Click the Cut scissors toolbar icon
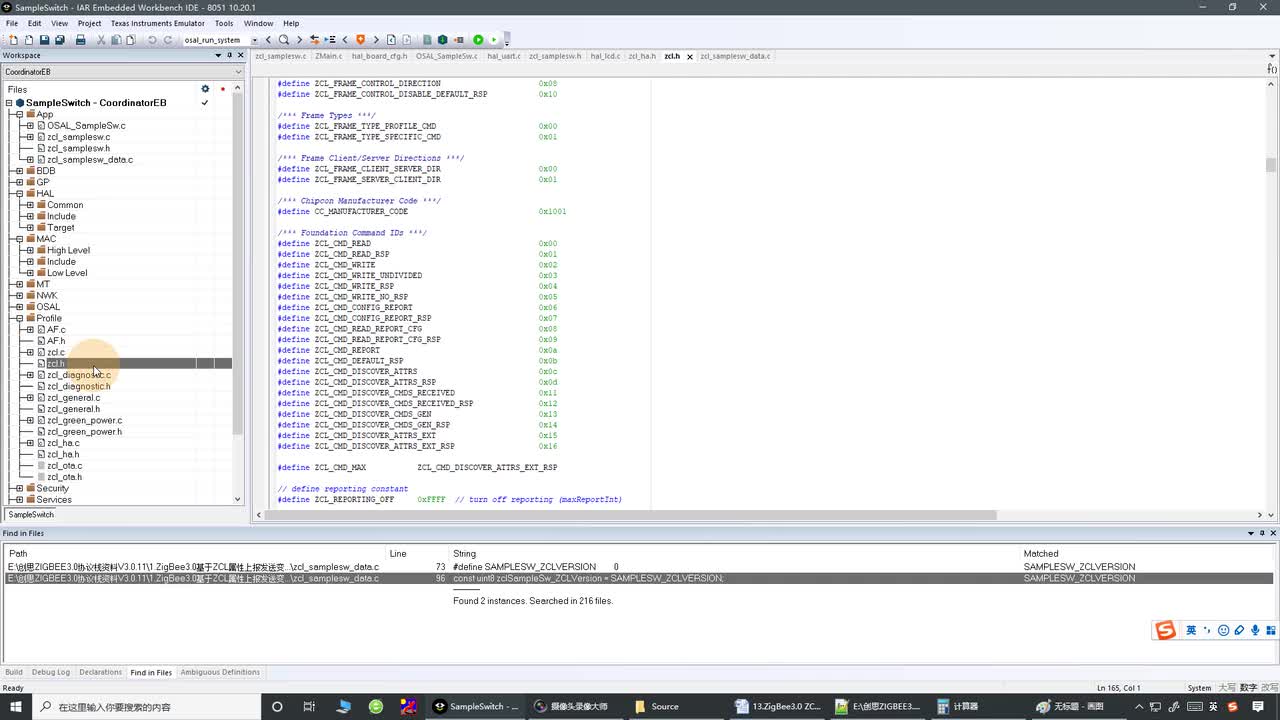Image resolution: width=1280 pixels, height=720 pixels. pos(101,40)
